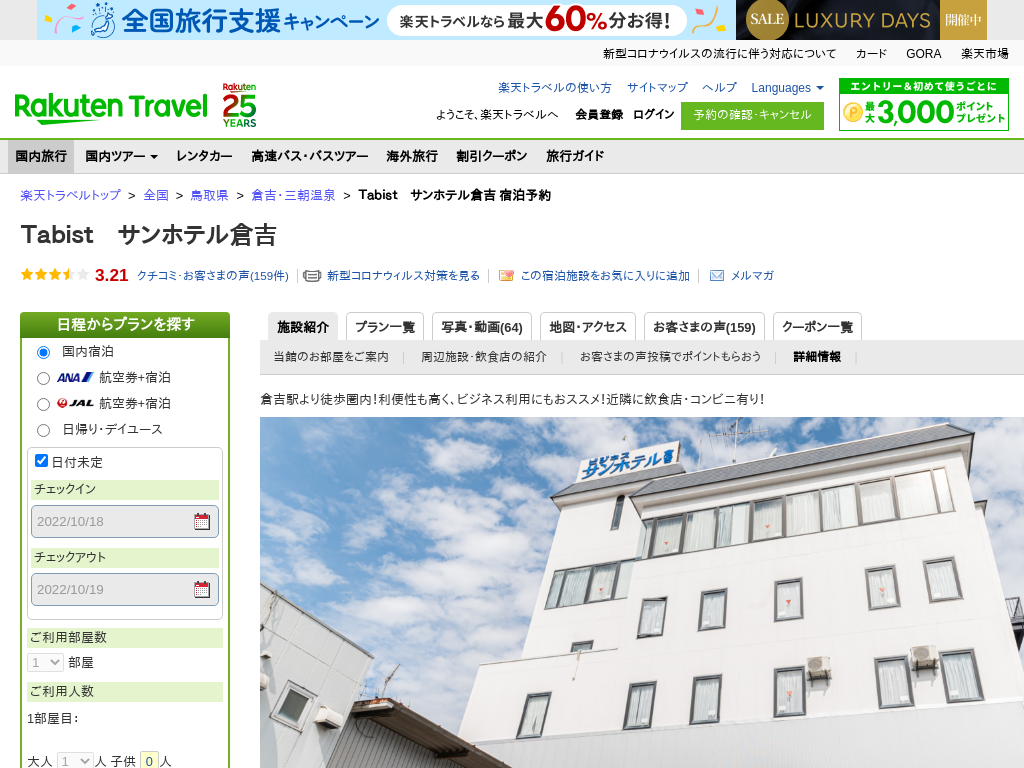The width and height of the screenshot is (1024, 768).
Task: Switch to the 写真・動画(64) tab
Action: click(482, 327)
